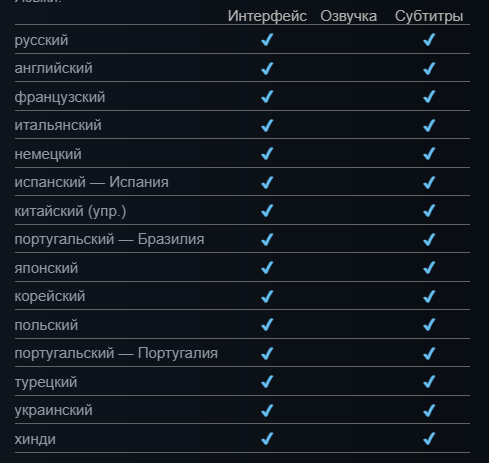This screenshot has height=463, width=489.
Task: Click the subtitles checkmark for польский
Action: (429, 325)
